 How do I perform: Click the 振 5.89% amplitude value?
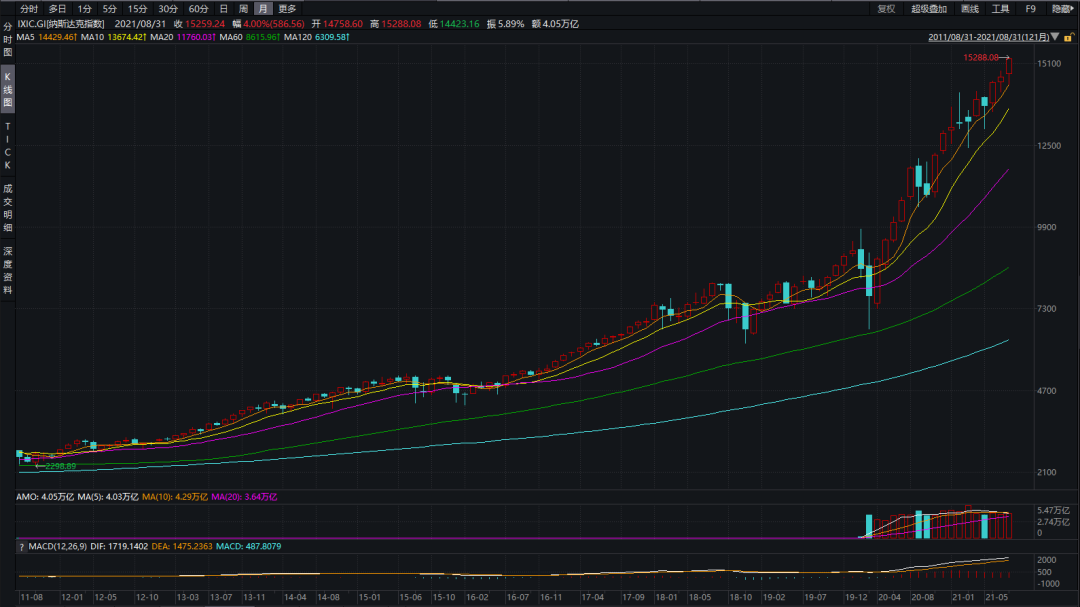(x=506, y=24)
